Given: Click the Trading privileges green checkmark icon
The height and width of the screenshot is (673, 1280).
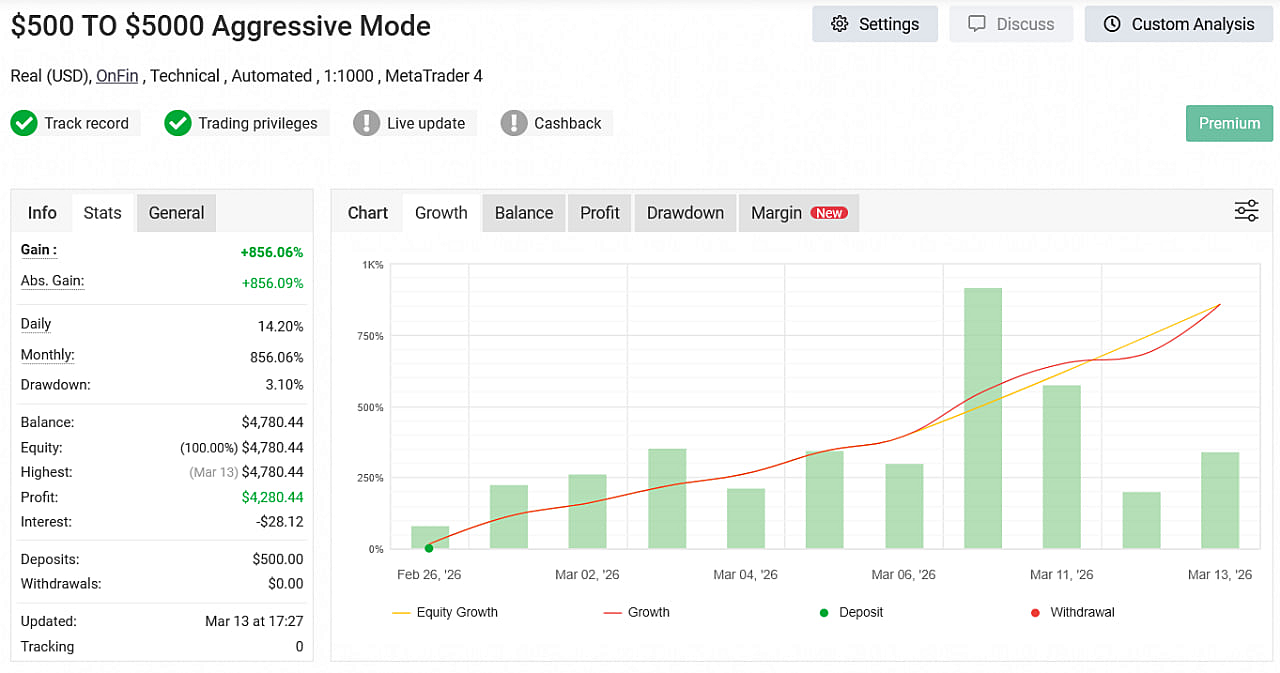Looking at the screenshot, I should [178, 123].
